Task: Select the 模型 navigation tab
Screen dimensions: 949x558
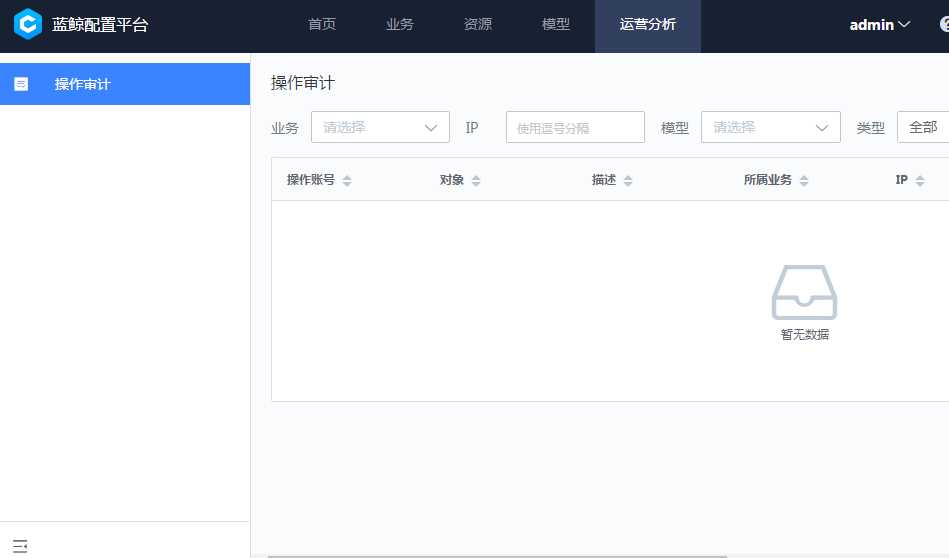Action: [556, 25]
